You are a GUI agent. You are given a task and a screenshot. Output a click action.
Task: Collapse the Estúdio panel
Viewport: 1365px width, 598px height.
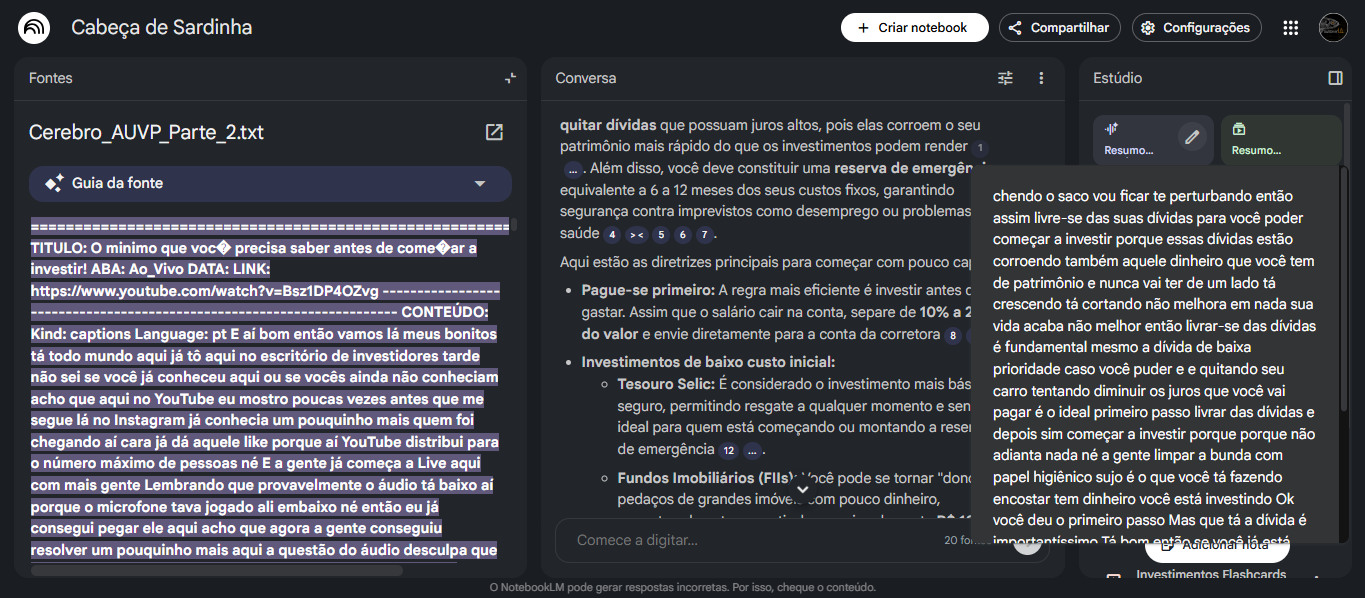tap(1335, 78)
